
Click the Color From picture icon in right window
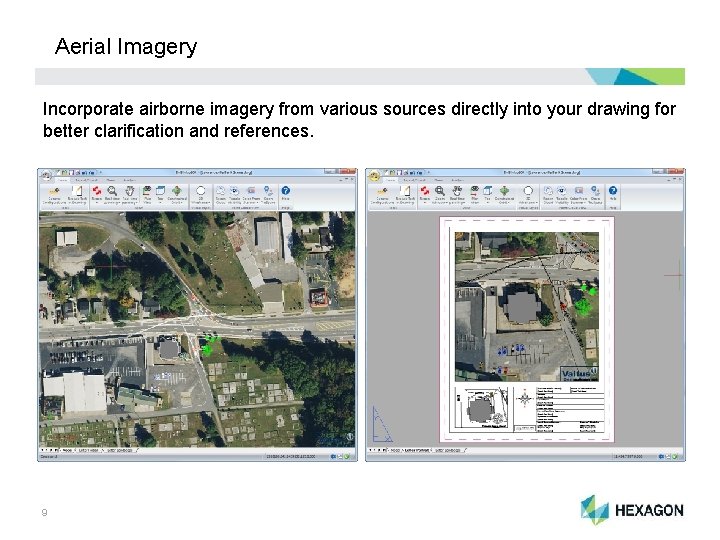click(579, 190)
